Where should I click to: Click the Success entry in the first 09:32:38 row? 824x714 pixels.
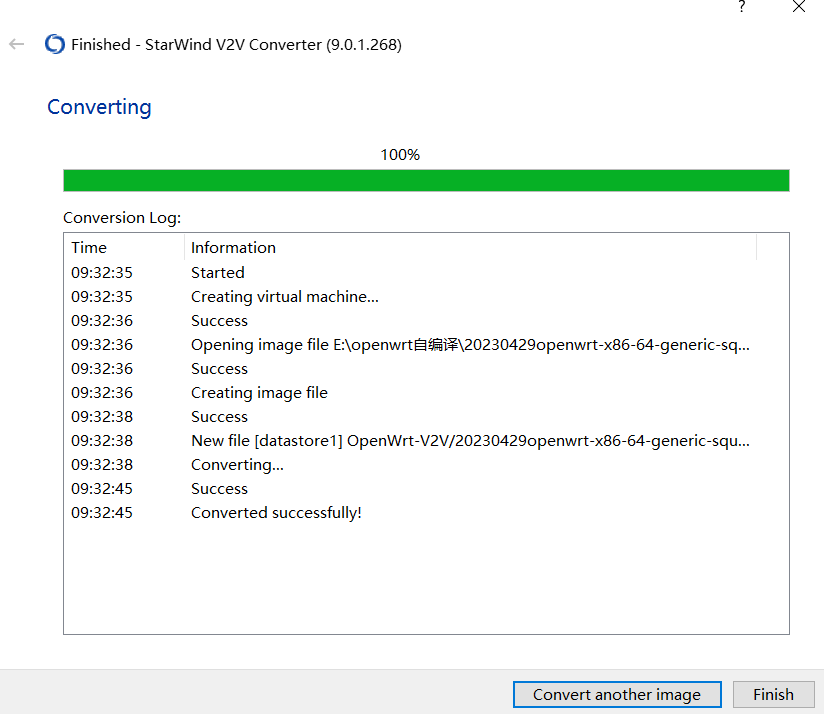pos(219,417)
